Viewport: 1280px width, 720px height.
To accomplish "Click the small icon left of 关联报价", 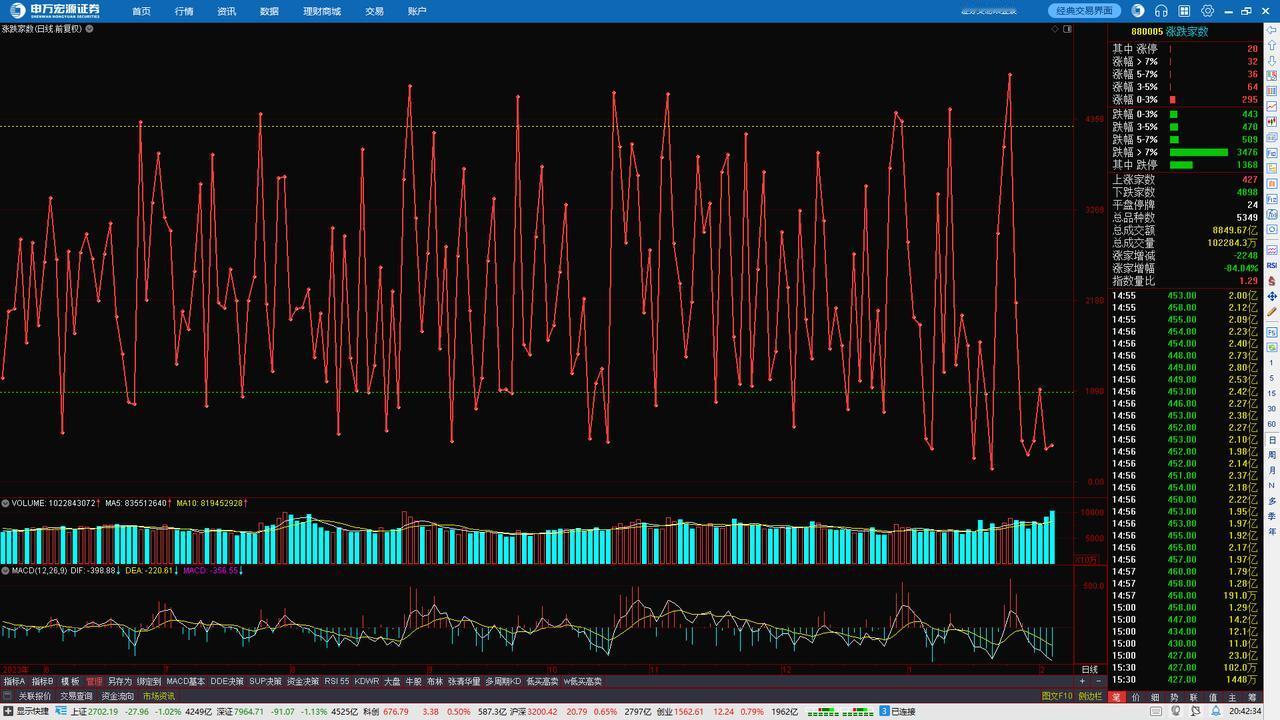I will point(8,696).
